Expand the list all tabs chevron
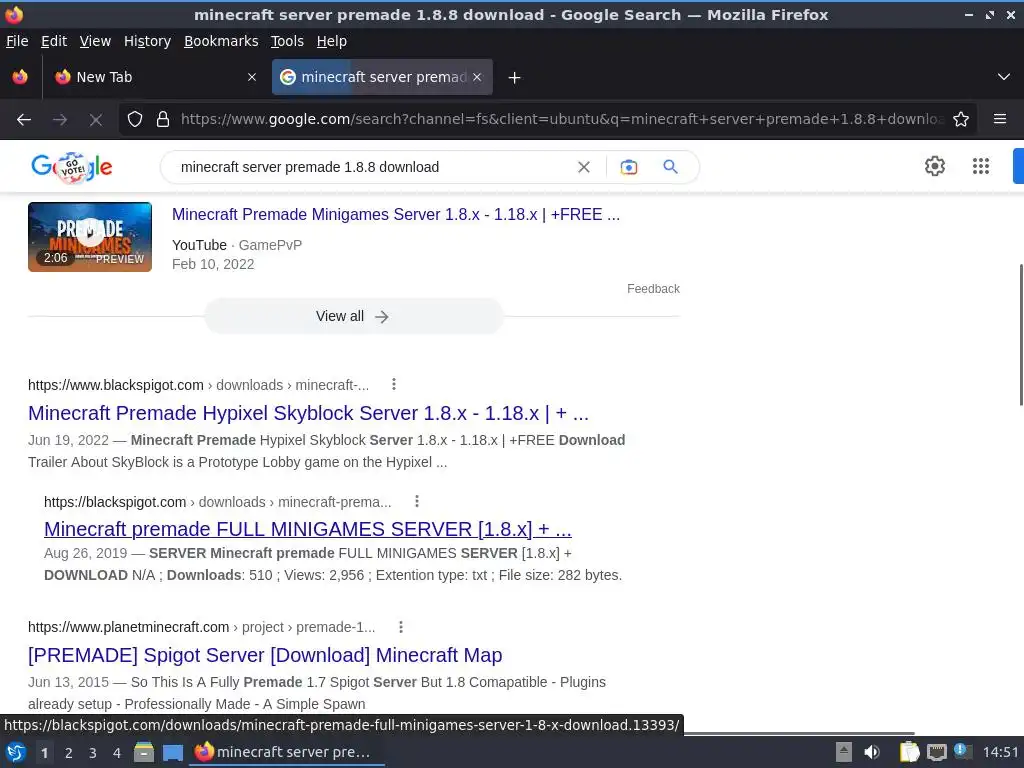This screenshot has width=1024, height=768. [1004, 77]
